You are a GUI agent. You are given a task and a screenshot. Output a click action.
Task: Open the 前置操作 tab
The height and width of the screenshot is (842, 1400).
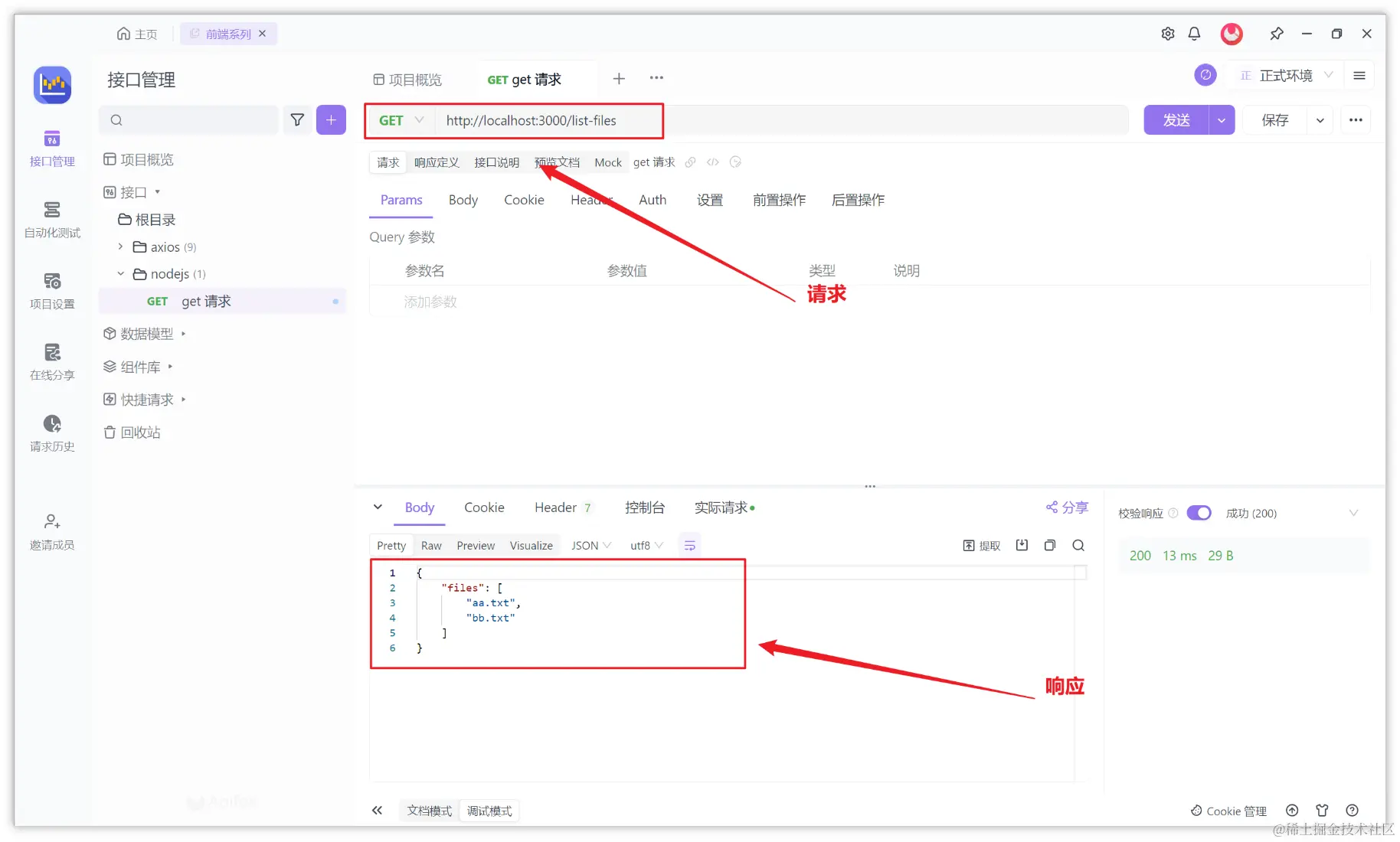click(x=779, y=200)
